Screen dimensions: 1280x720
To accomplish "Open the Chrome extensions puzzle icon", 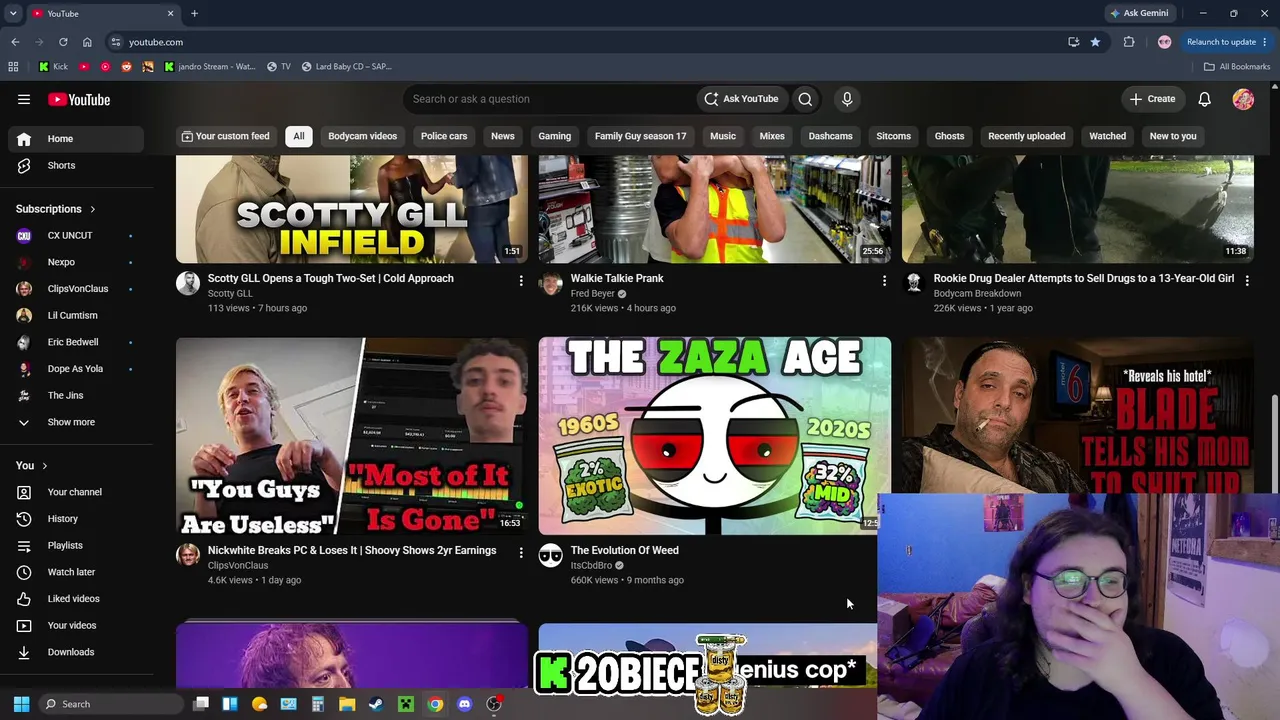I will point(1129,42).
